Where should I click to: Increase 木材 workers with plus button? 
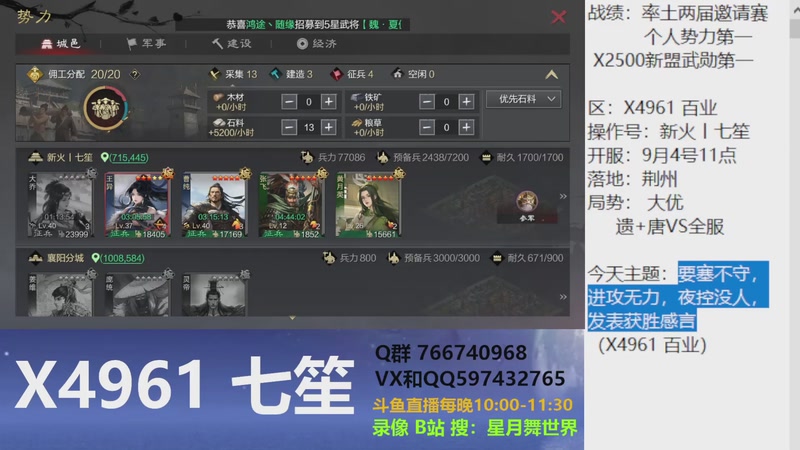[329, 102]
